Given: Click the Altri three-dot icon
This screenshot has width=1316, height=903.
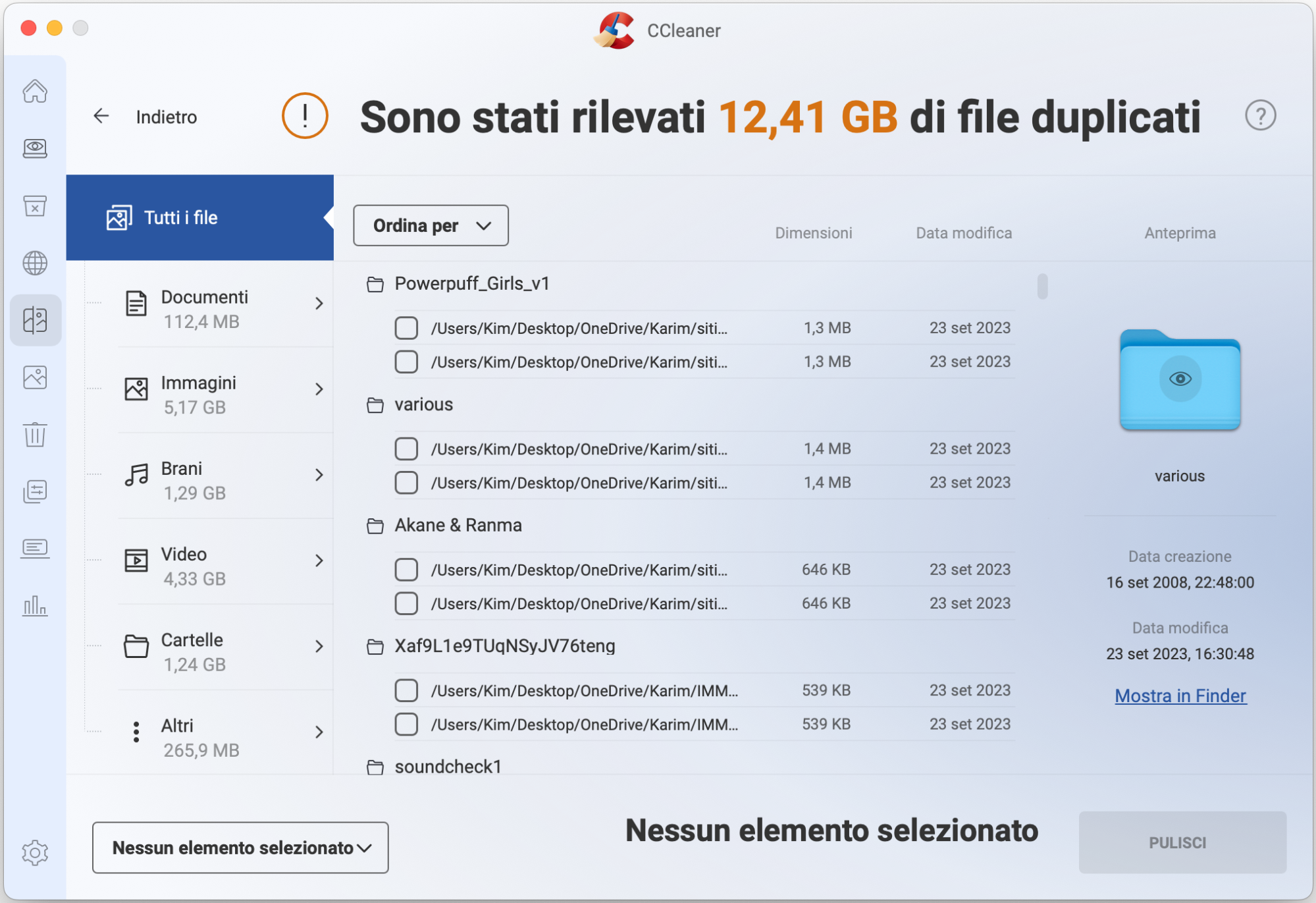Looking at the screenshot, I should click(x=136, y=732).
